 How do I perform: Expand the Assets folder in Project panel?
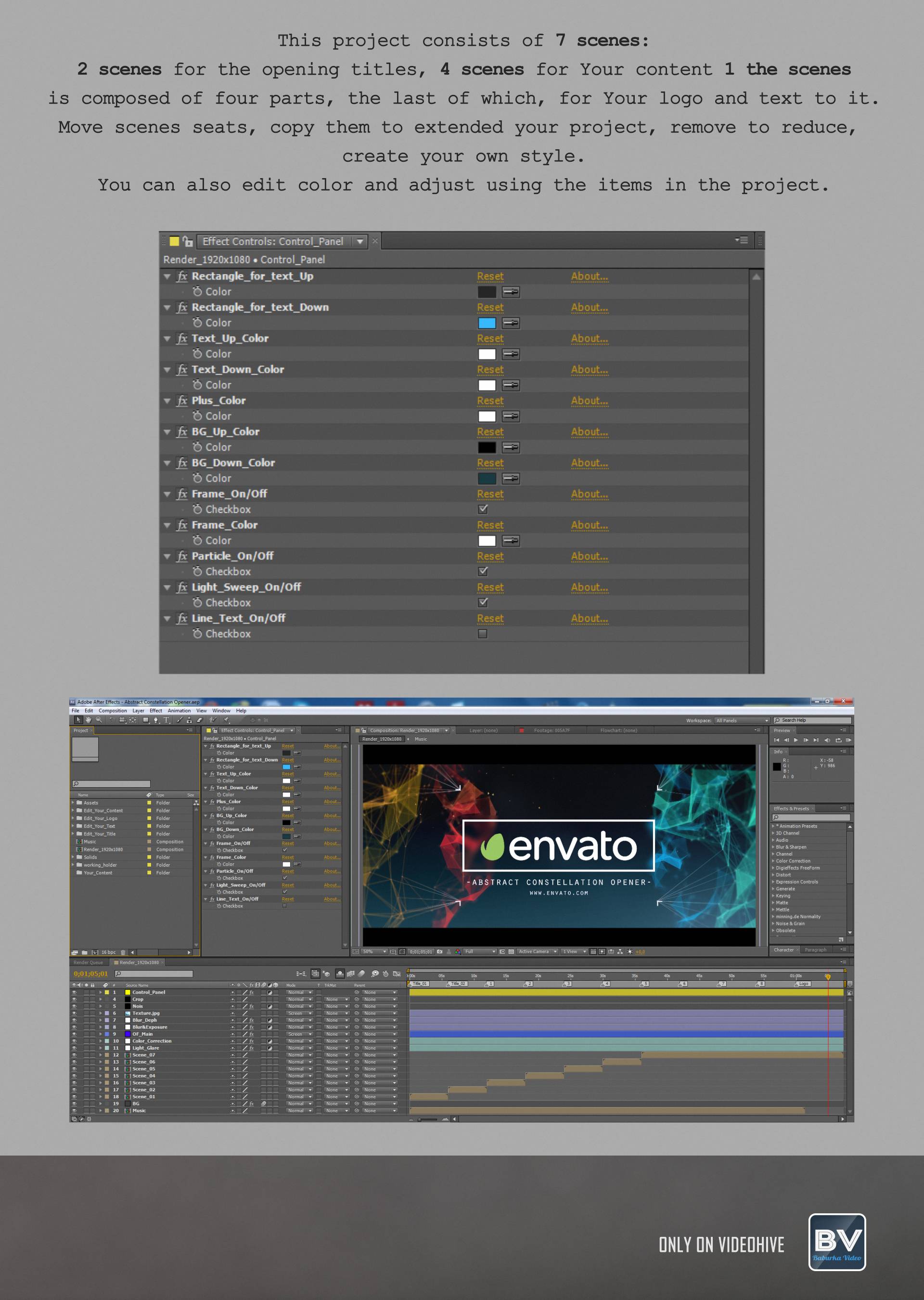point(74,803)
